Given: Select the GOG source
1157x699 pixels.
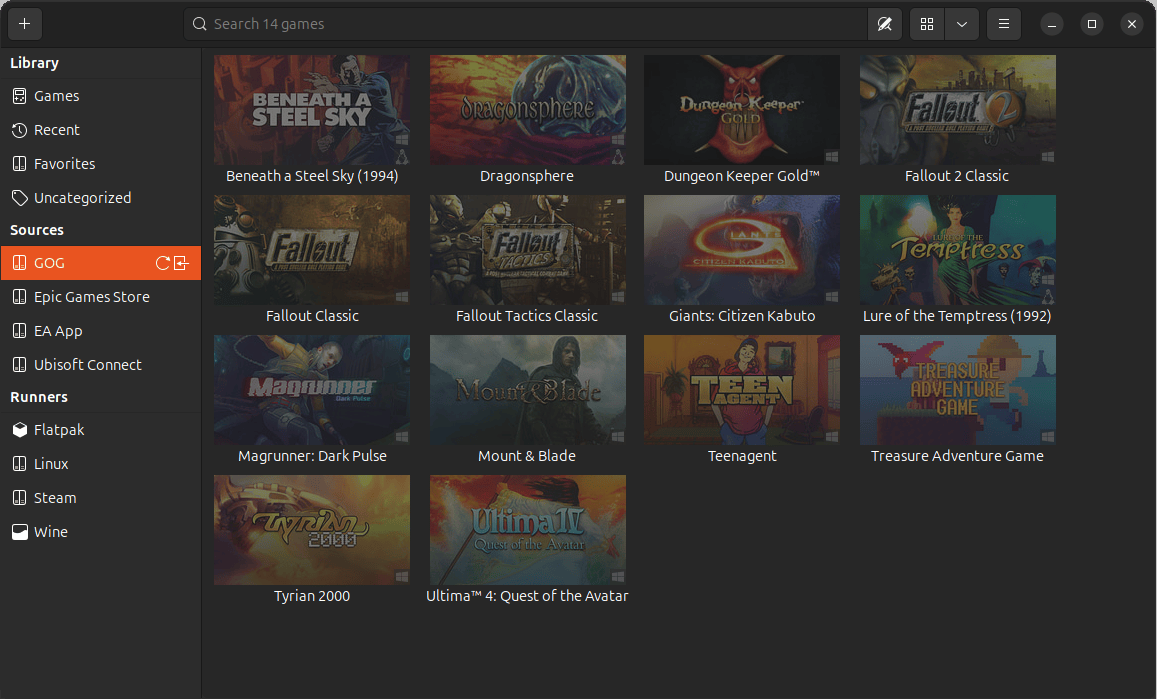Looking at the screenshot, I should coord(100,263).
